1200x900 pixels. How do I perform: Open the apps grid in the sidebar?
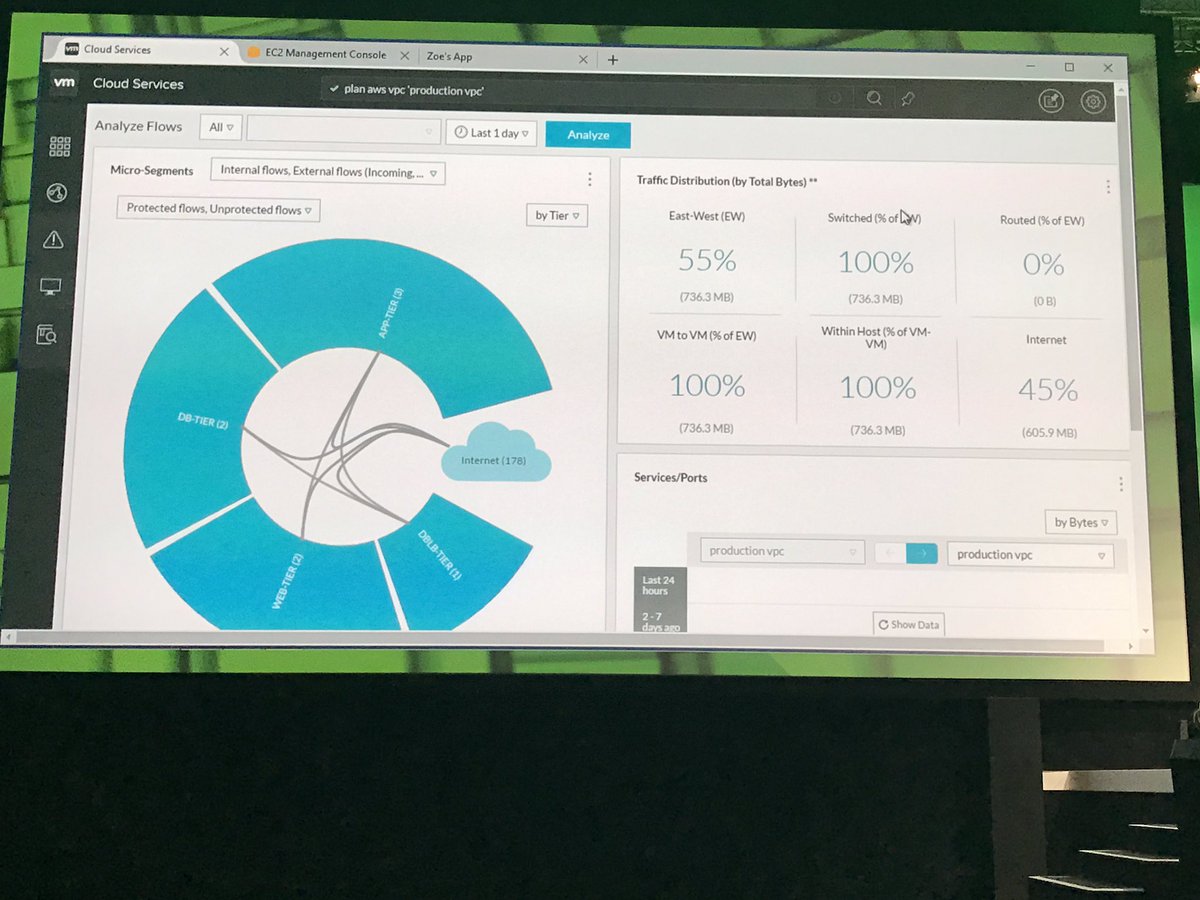pyautogui.click(x=60, y=146)
